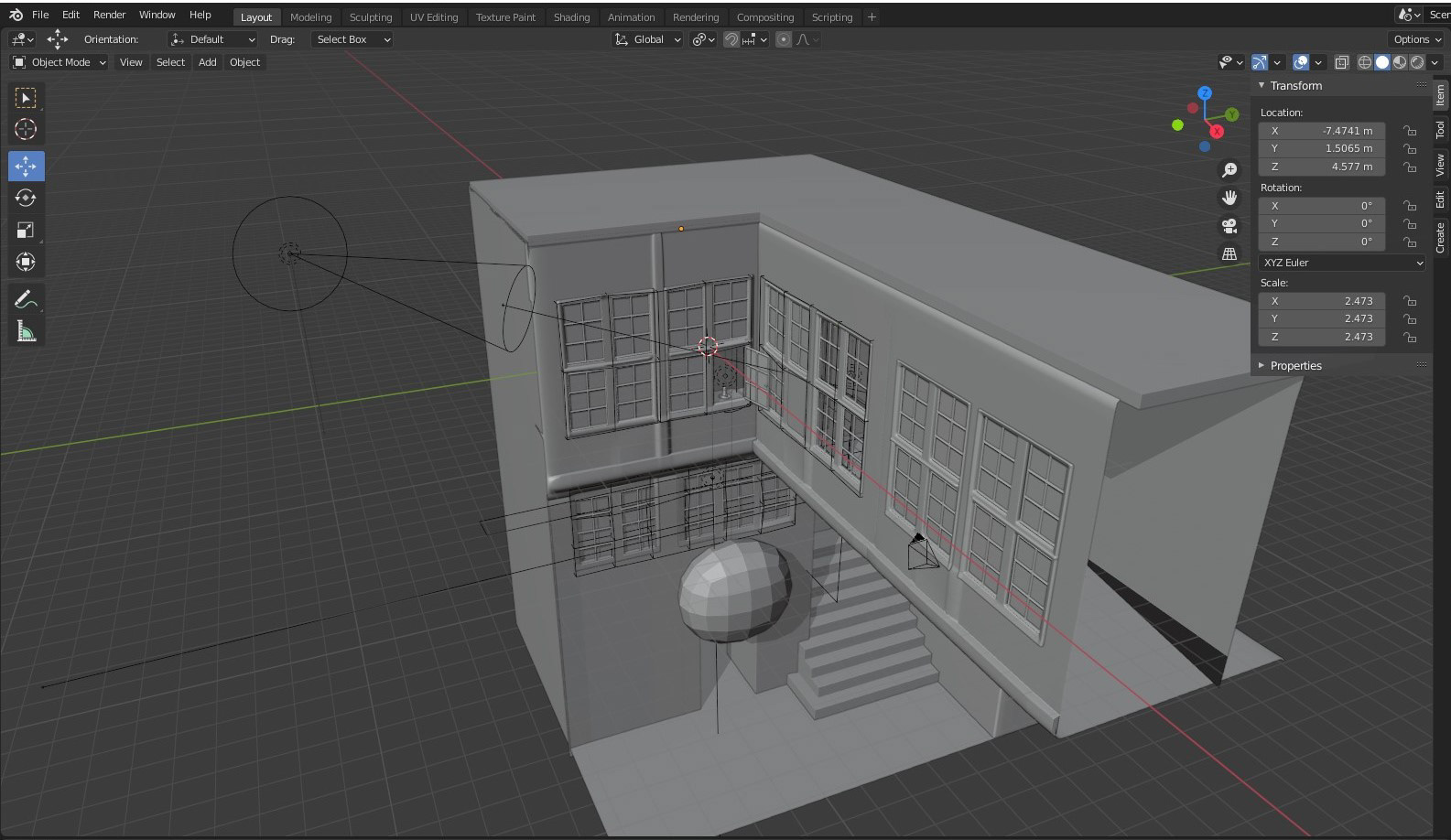Activate the Transform tool
This screenshot has height=840, width=1451.
pos(26,263)
